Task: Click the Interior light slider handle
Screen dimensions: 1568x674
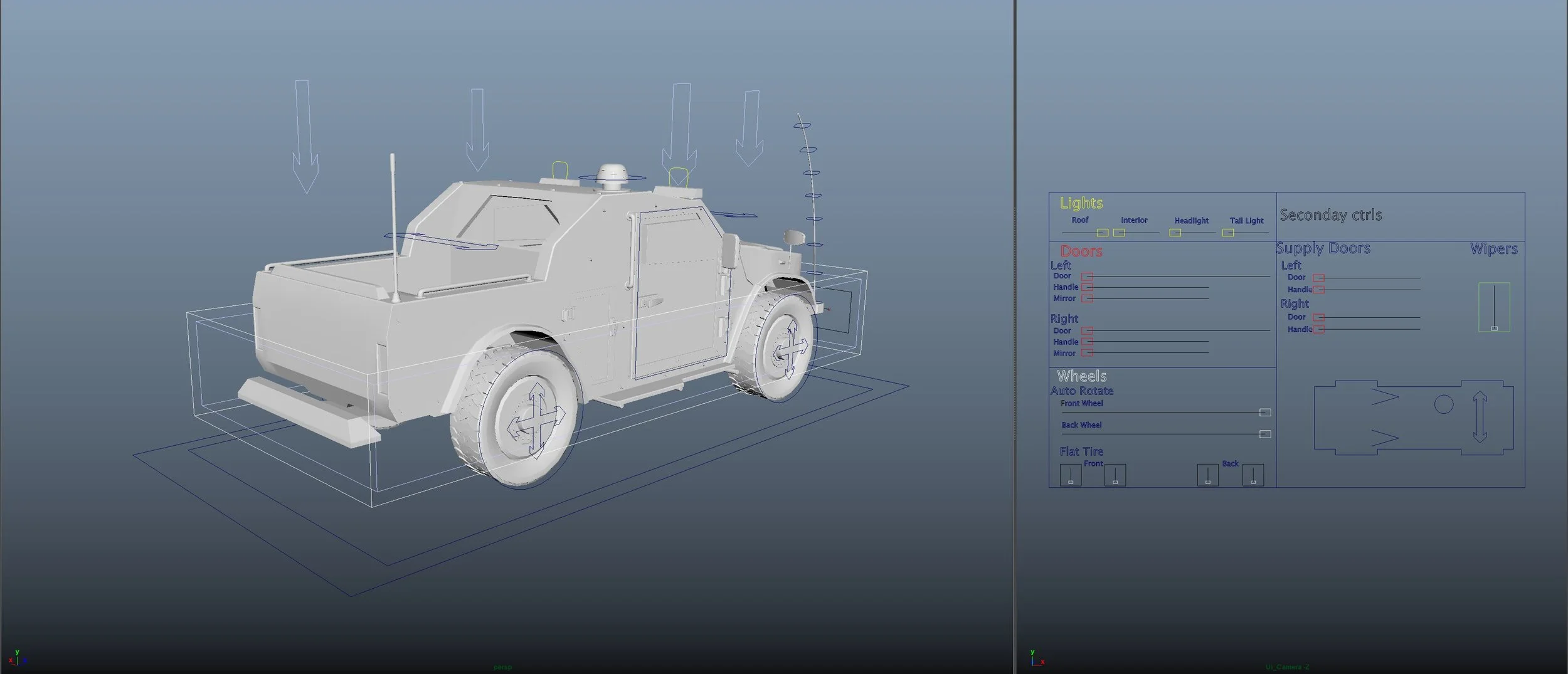Action: pyautogui.click(x=1119, y=233)
